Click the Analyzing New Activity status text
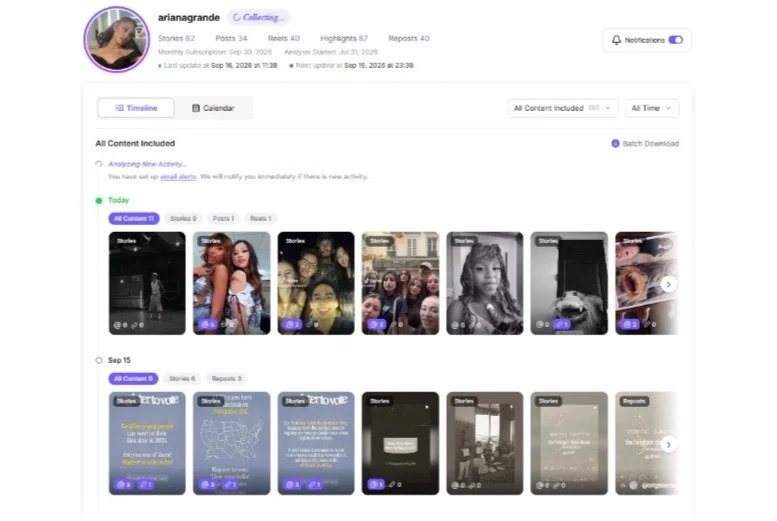The width and height of the screenshot is (777, 521). click(x=147, y=164)
